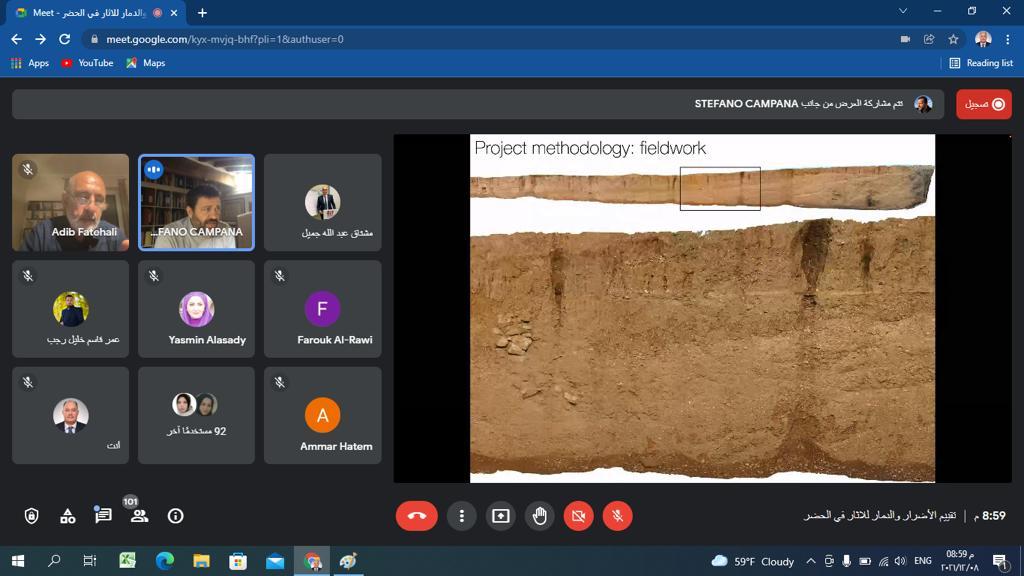This screenshot has height=576, width=1024.
Task: Open a new browser tab
Action: (x=202, y=13)
